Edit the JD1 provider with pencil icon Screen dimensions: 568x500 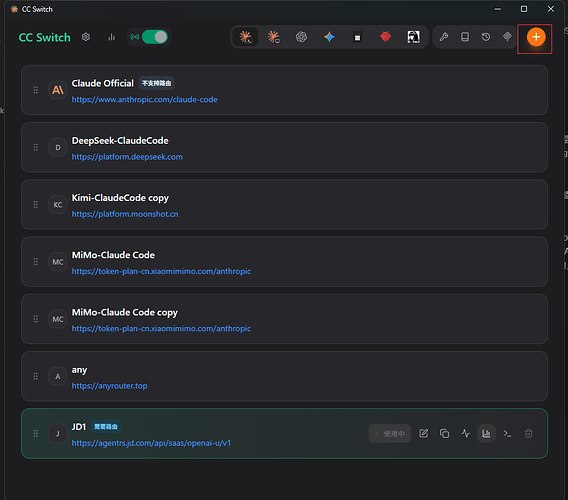pyautogui.click(x=423, y=433)
